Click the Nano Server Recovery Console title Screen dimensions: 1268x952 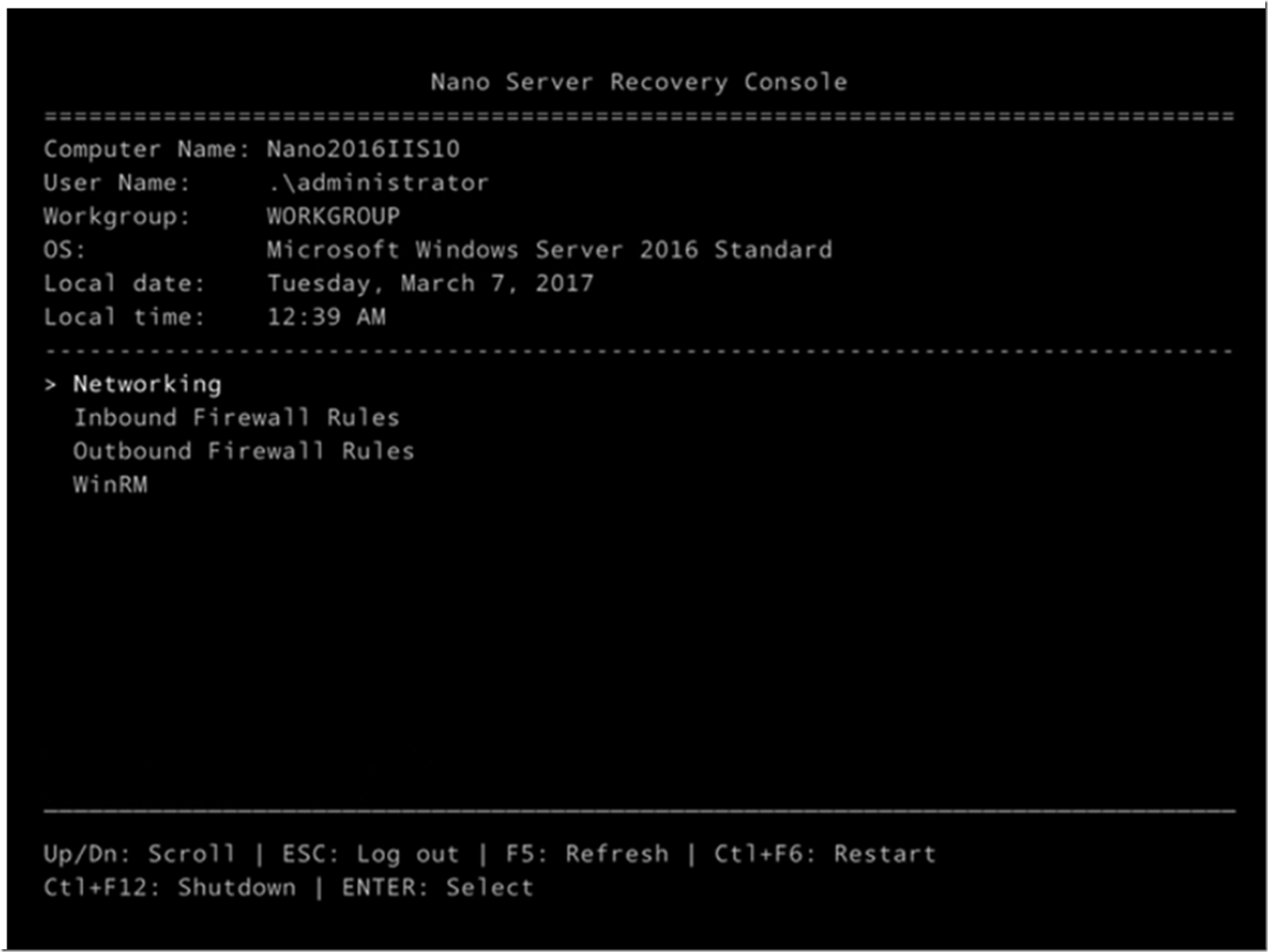click(638, 82)
